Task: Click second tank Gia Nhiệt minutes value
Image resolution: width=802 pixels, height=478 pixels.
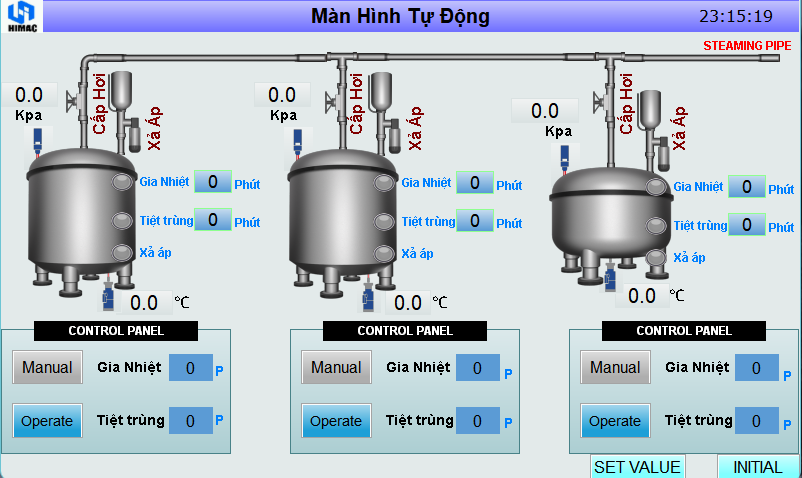Action: [x=475, y=183]
